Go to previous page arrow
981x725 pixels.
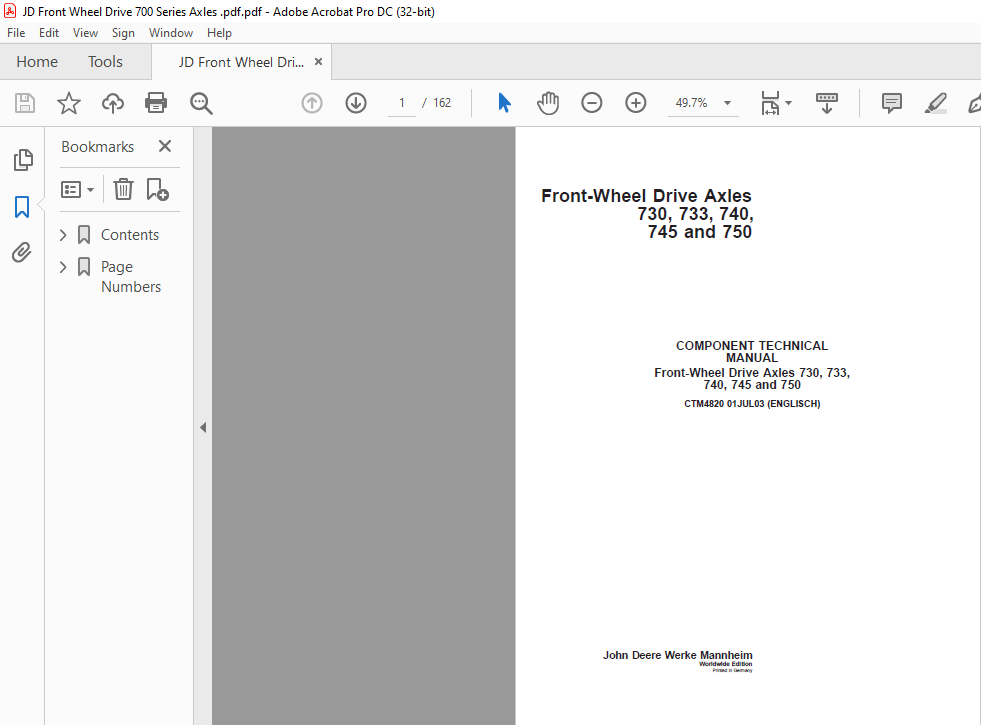tap(312, 103)
